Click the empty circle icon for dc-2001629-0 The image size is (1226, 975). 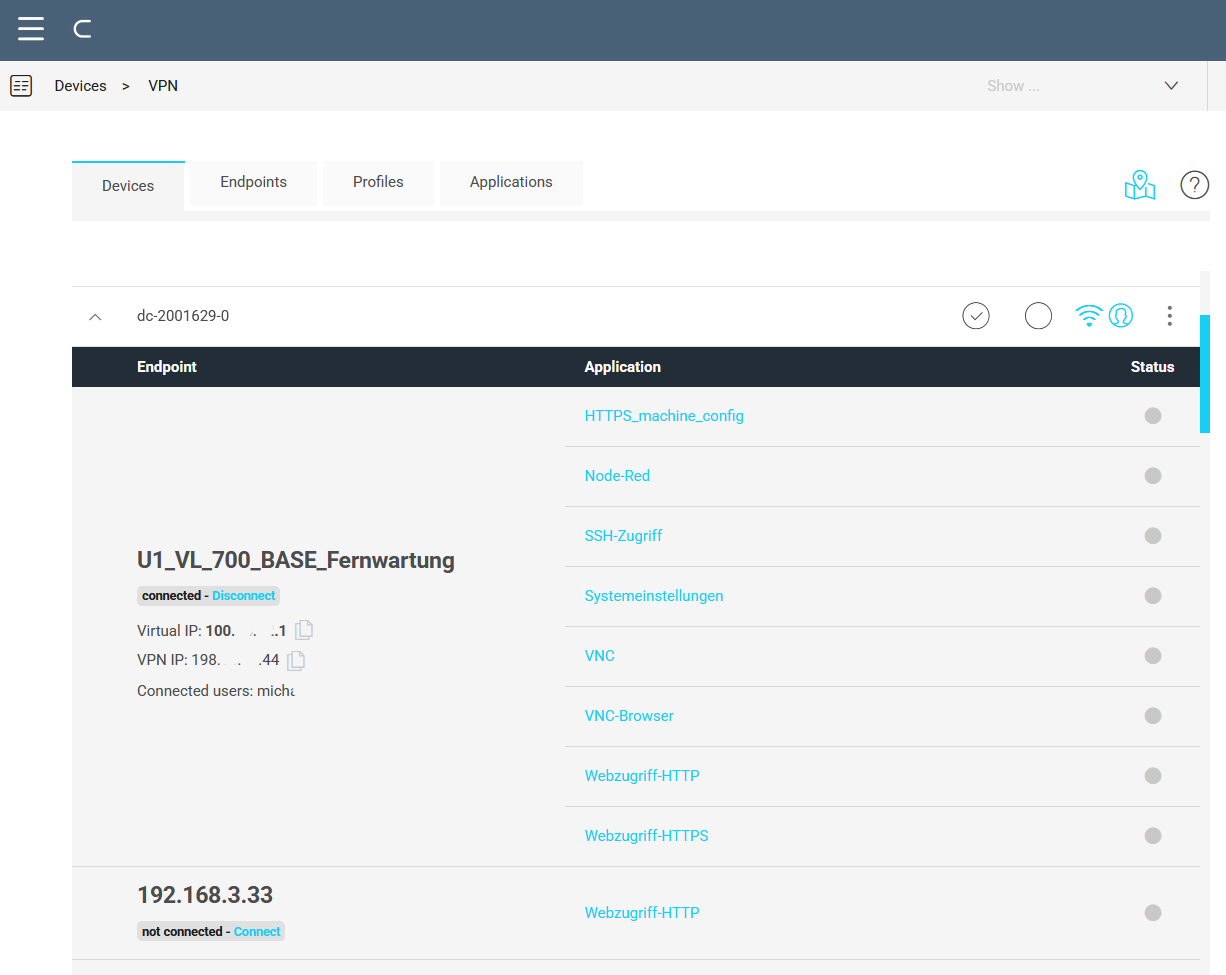coord(1039,316)
